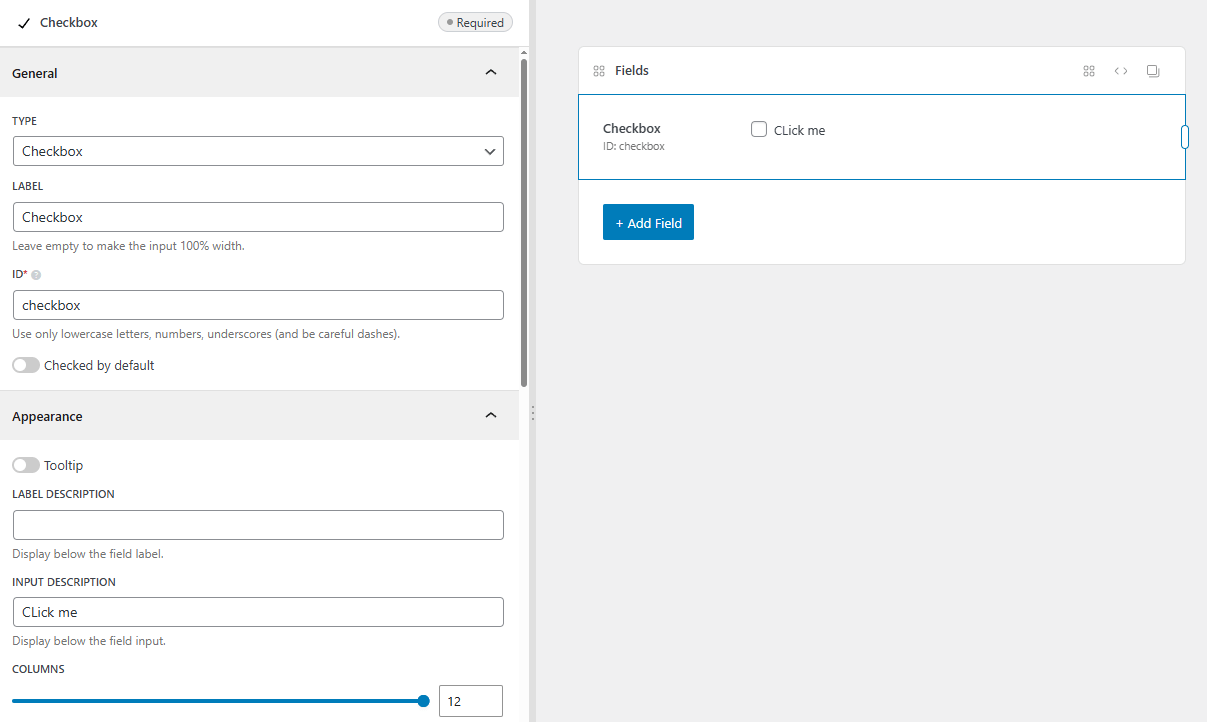1207x722 pixels.
Task: Open code view with the angle-brackets icon
Action: 1121,71
